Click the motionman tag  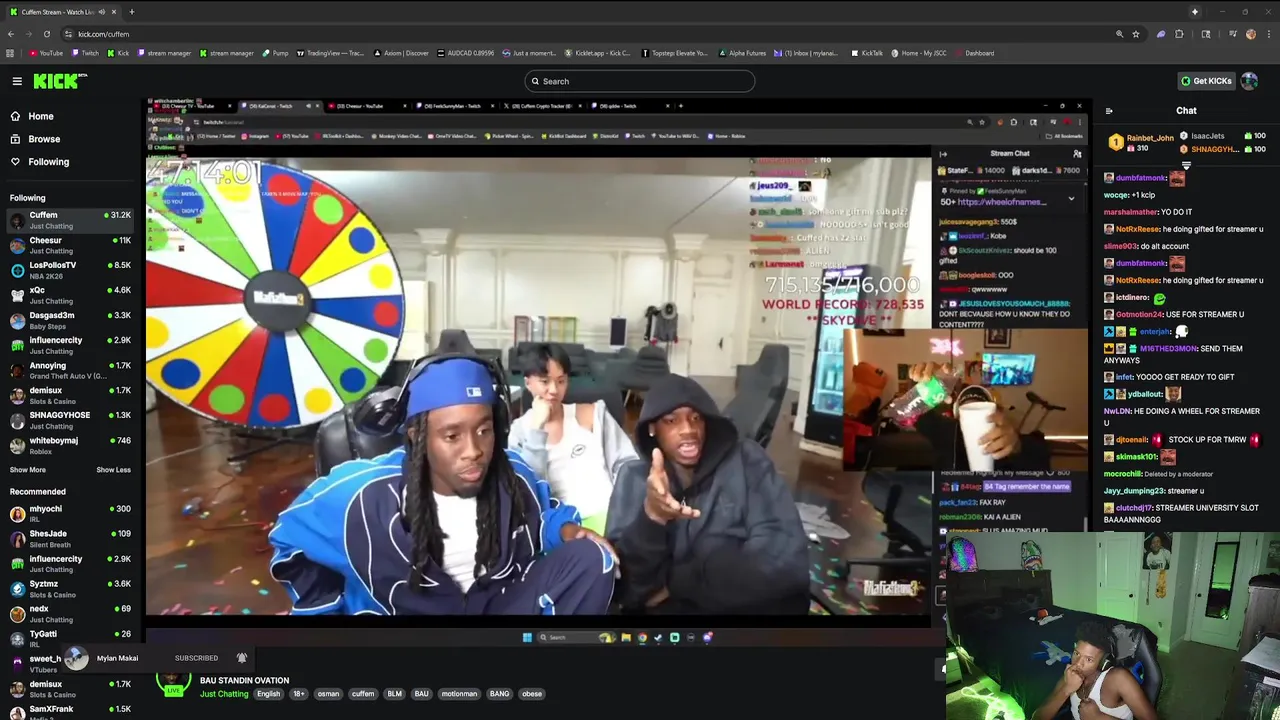pos(460,694)
